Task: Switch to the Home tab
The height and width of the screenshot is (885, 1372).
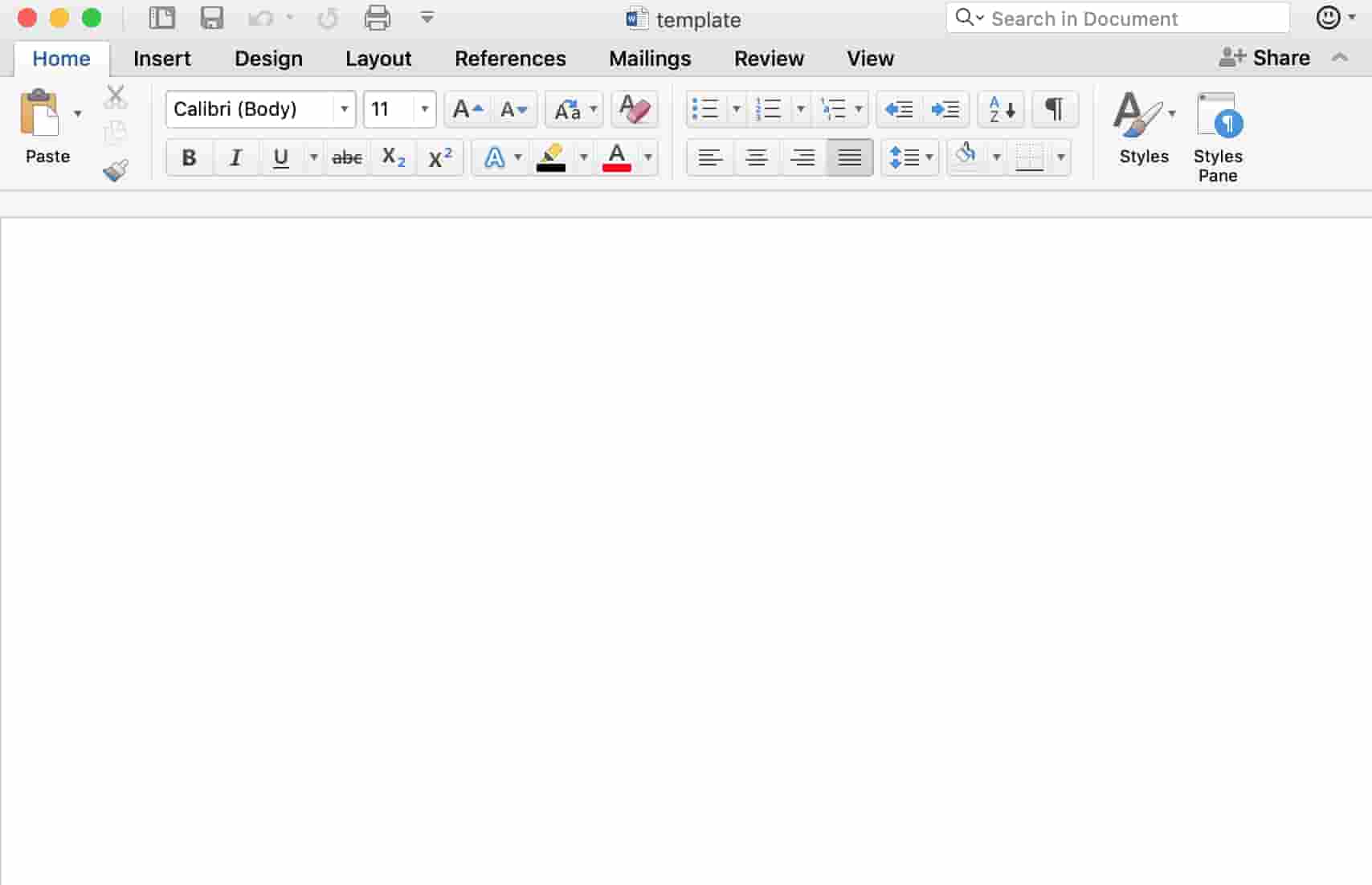Action: pyautogui.click(x=61, y=59)
